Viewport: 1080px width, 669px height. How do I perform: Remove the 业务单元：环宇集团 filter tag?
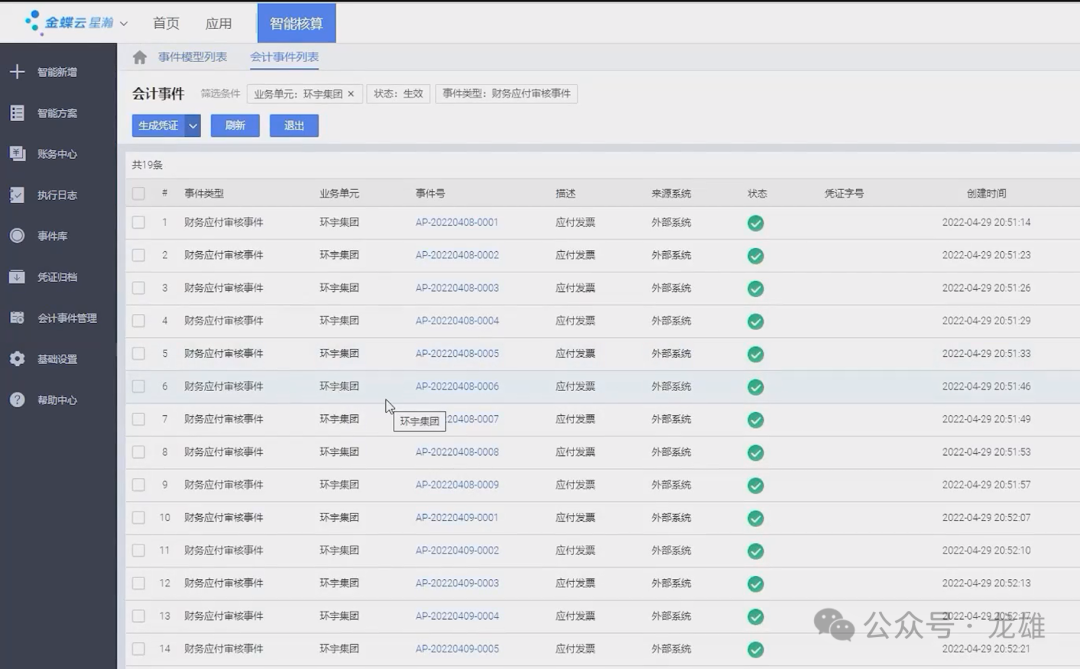(350, 94)
